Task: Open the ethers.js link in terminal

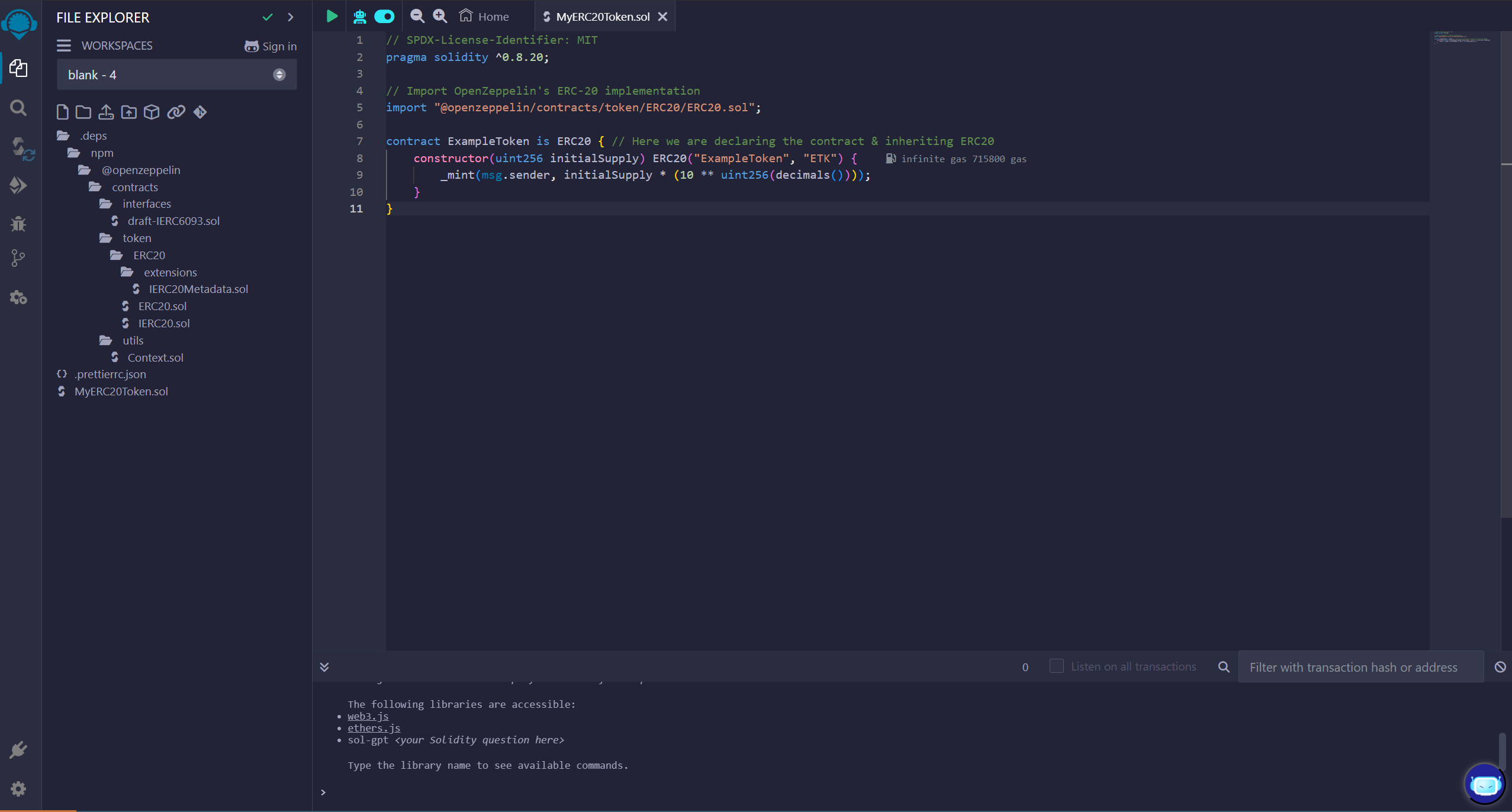Action: pos(374,728)
